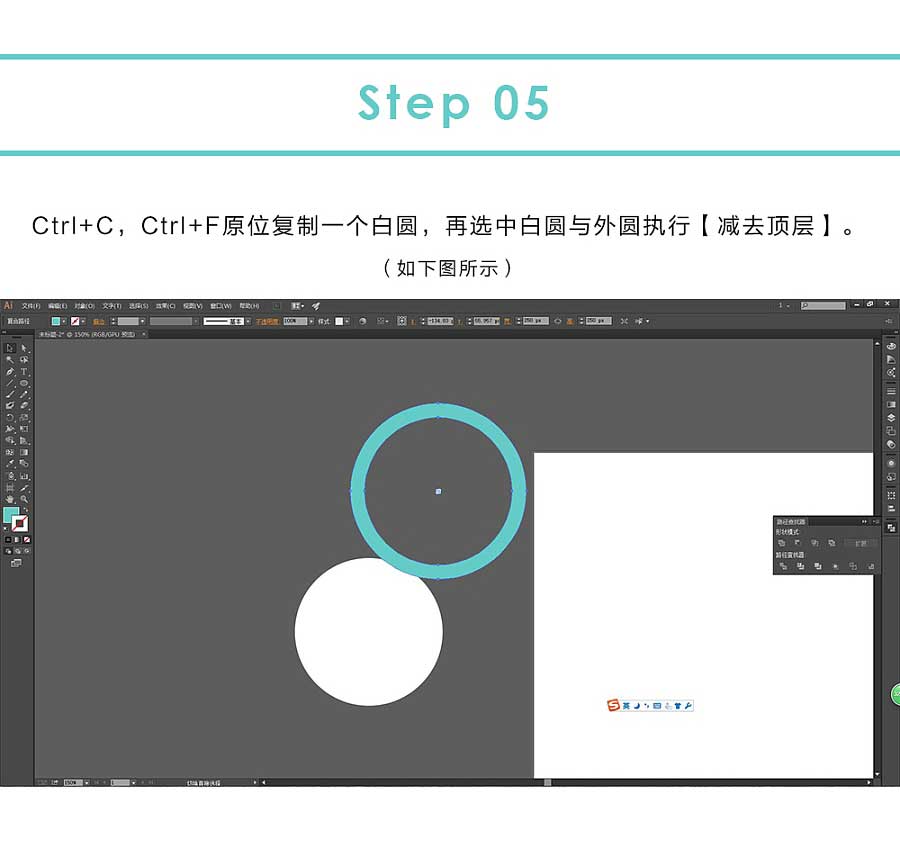Viewport: 900px width, 865px height.
Task: Open the 对象(O) menu
Action: click(x=84, y=306)
